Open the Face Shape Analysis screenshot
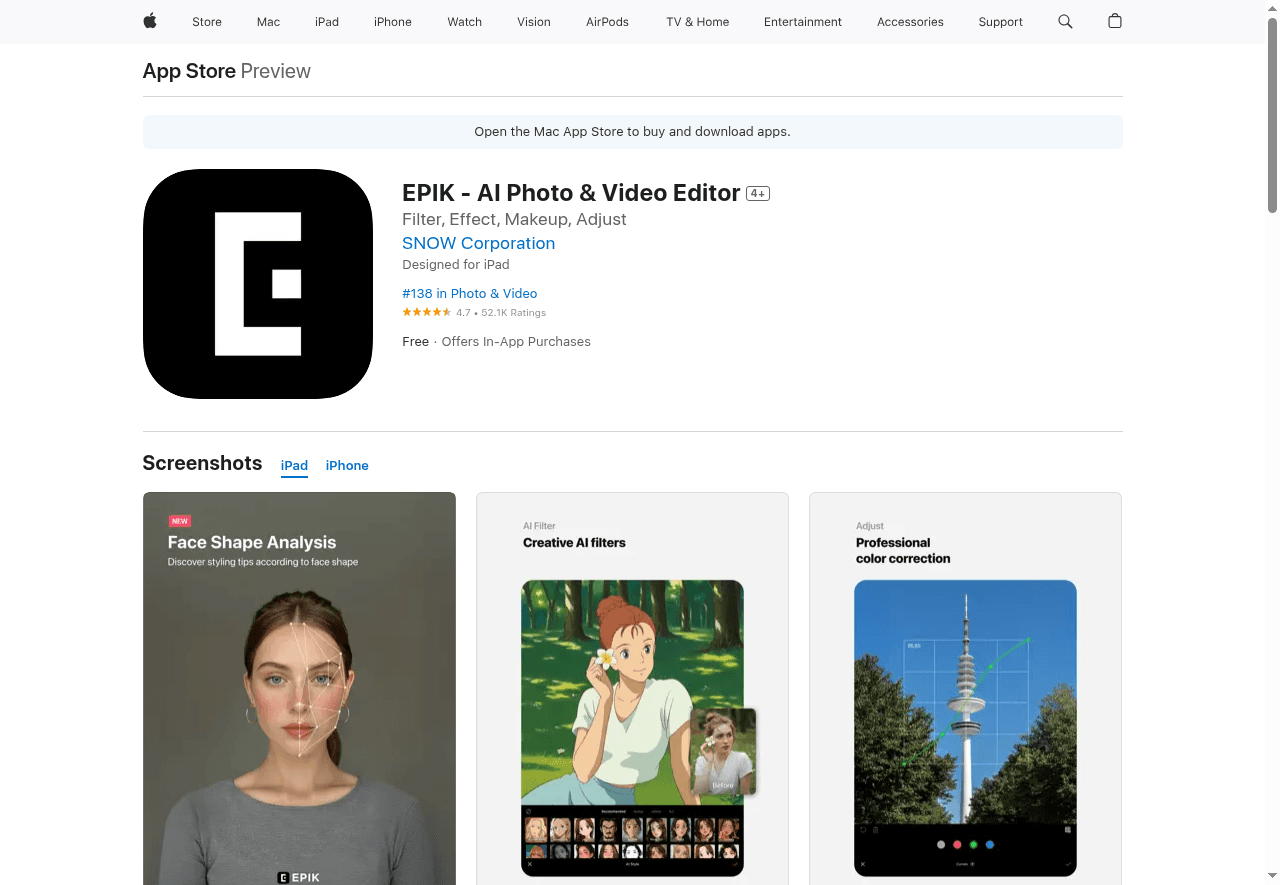1280x885 pixels. click(299, 688)
